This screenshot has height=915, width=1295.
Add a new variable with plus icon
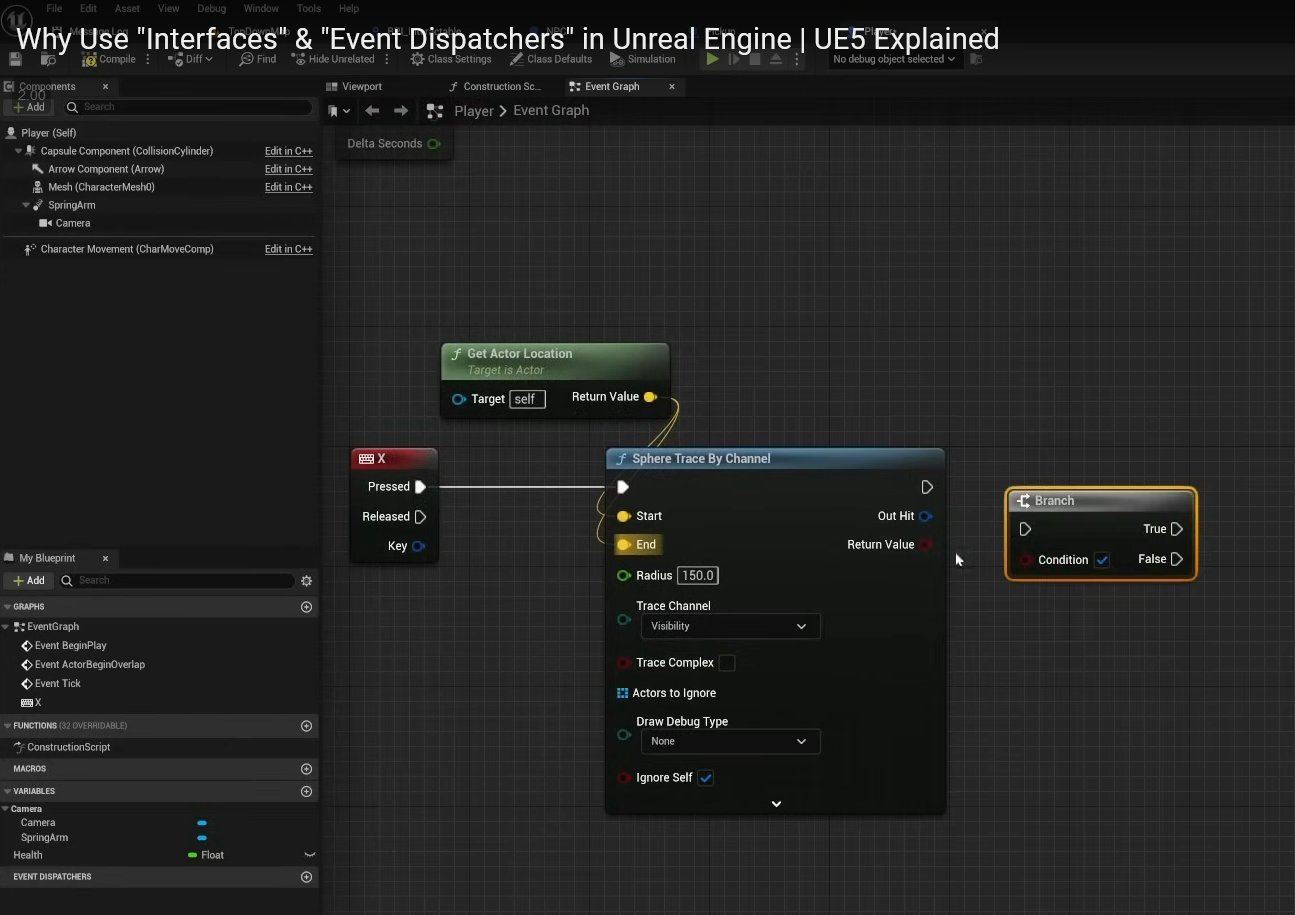(306, 792)
